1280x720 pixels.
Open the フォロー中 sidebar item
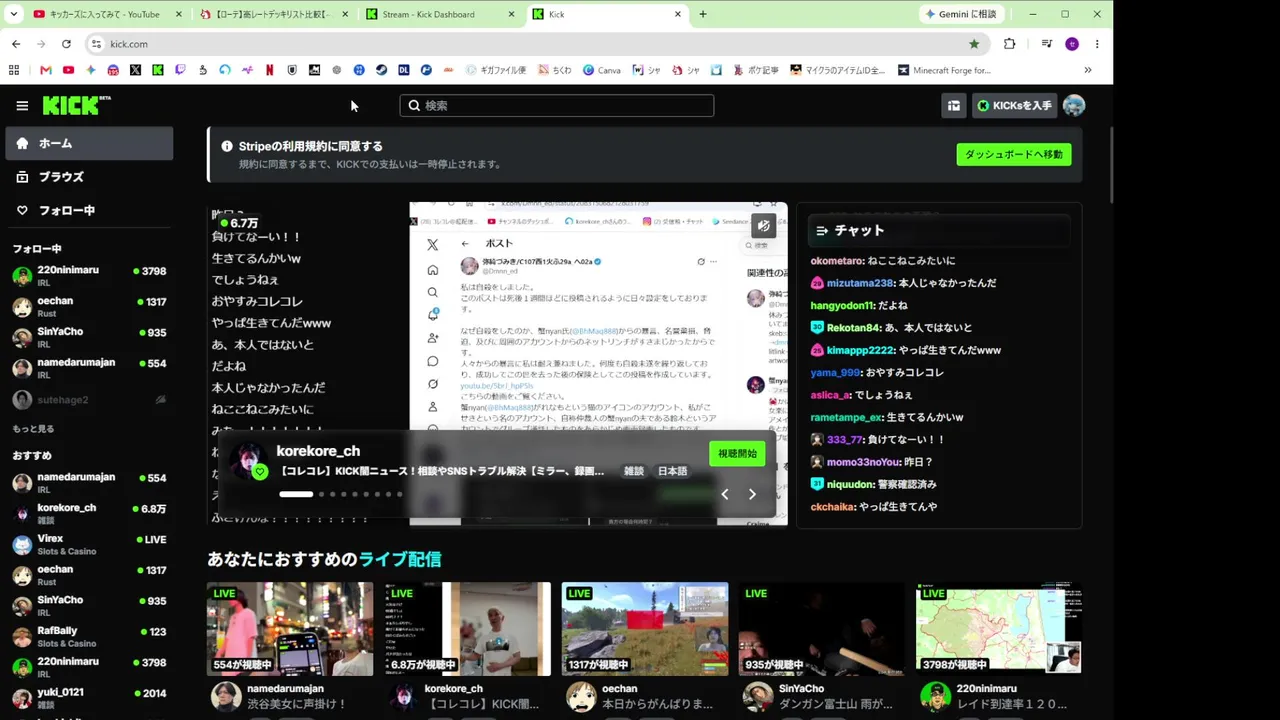pos(89,211)
